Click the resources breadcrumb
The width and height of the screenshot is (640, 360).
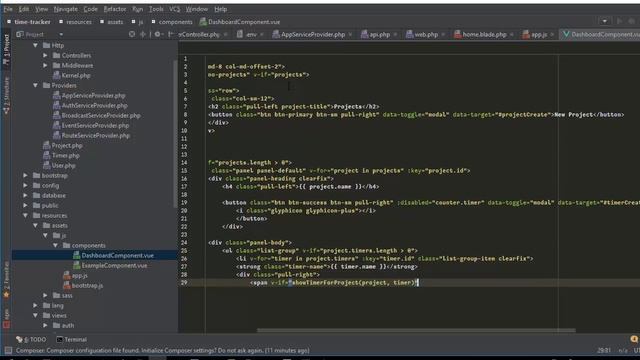(76, 22)
